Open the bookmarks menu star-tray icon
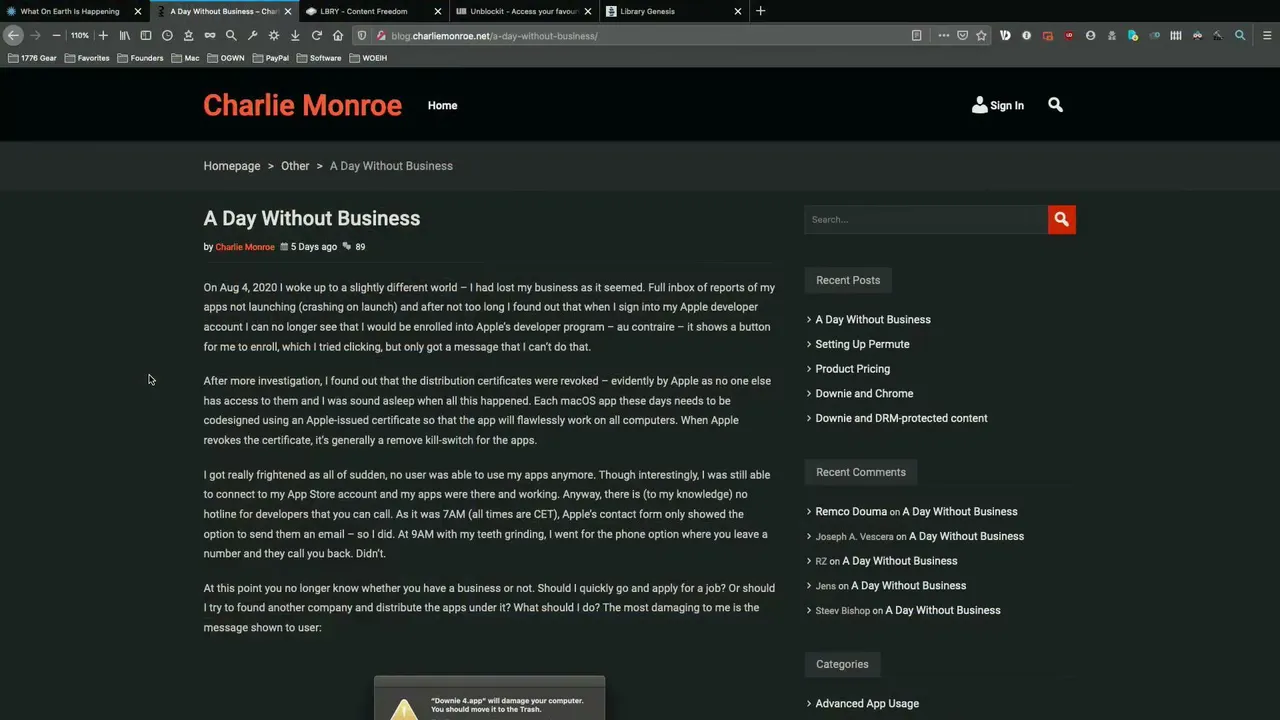The height and width of the screenshot is (720, 1280). tap(188, 35)
